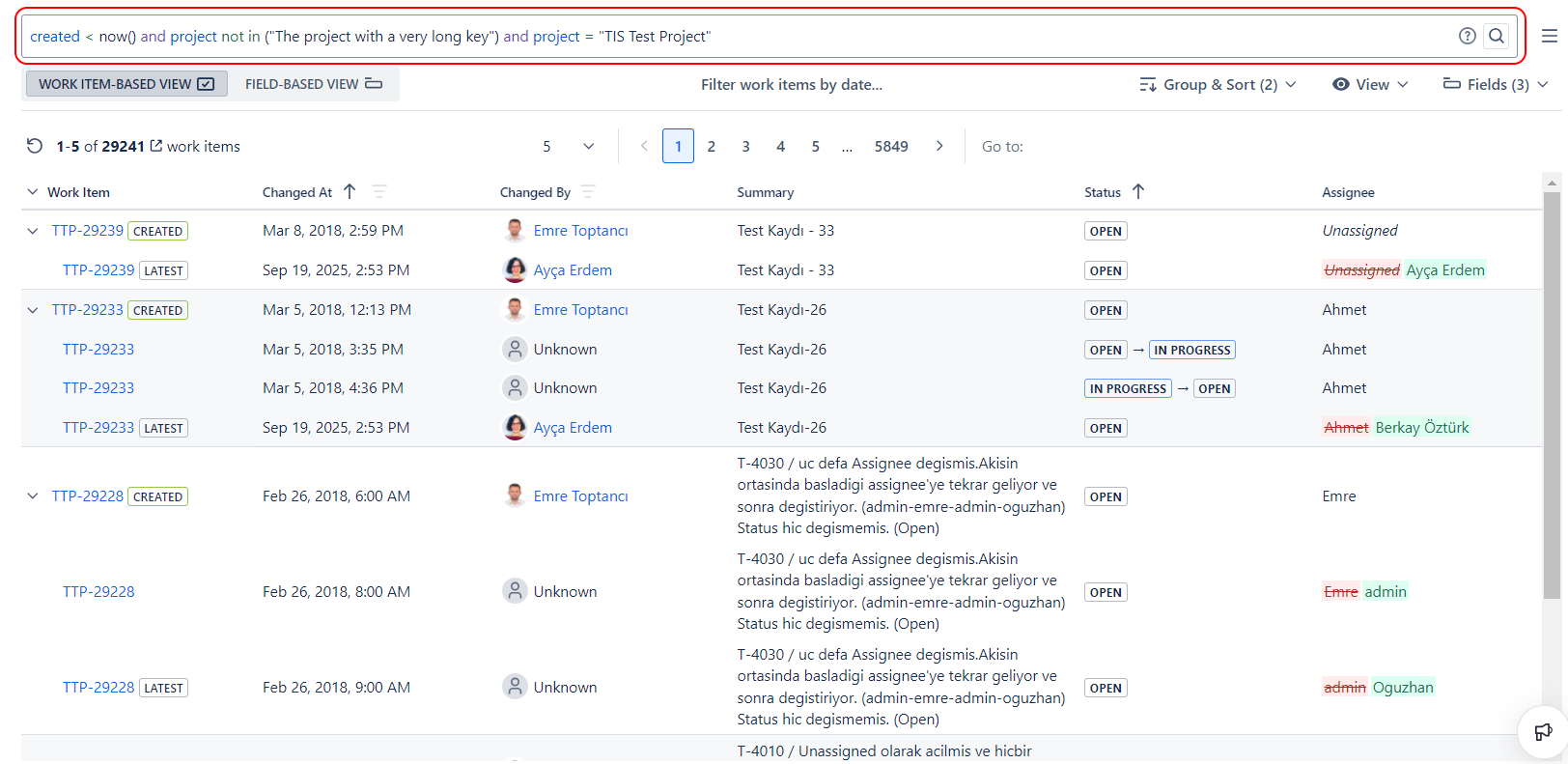Click the Filter work items by date field
The image size is (1568, 764).
791,84
